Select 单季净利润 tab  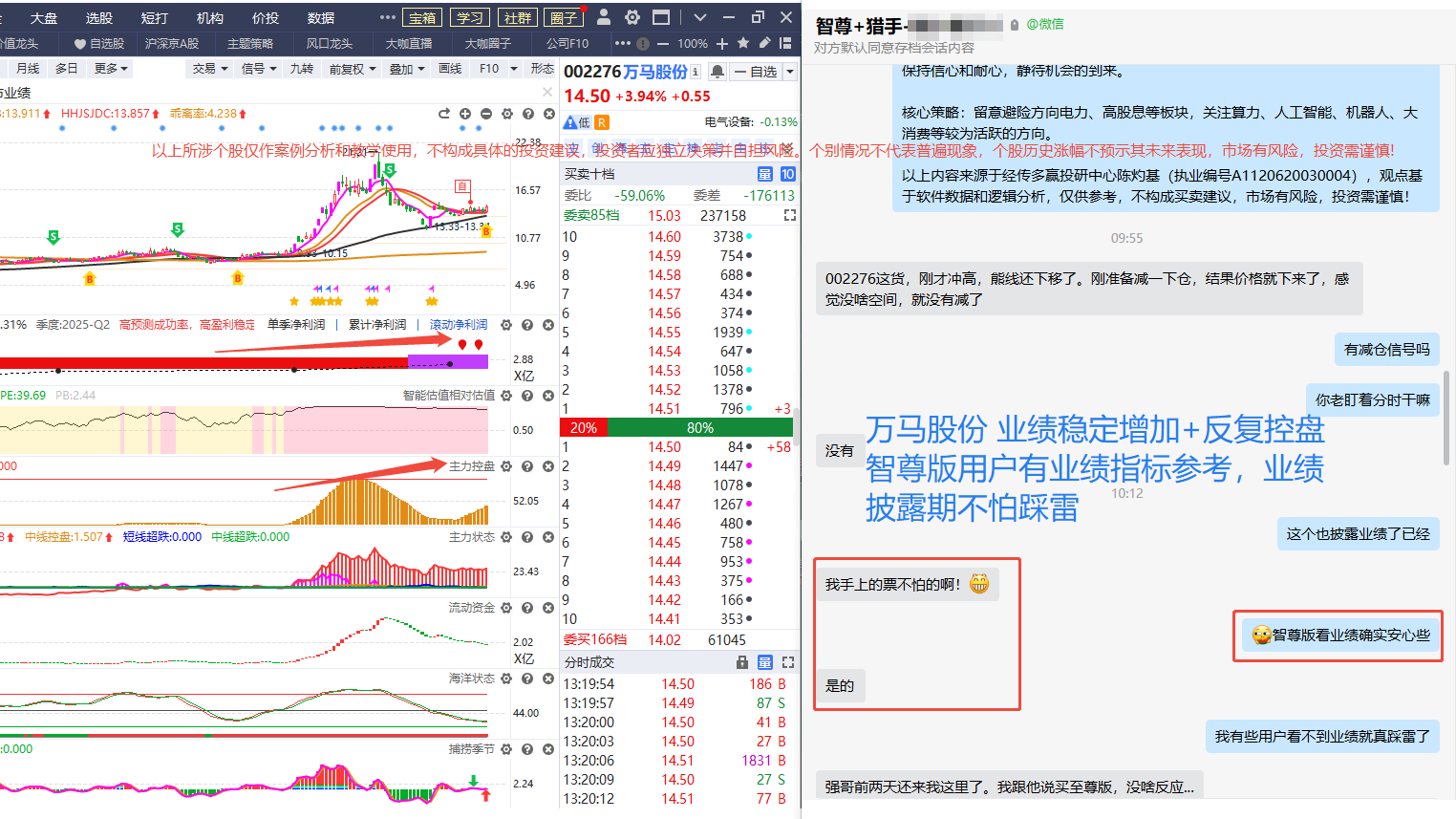coord(296,325)
